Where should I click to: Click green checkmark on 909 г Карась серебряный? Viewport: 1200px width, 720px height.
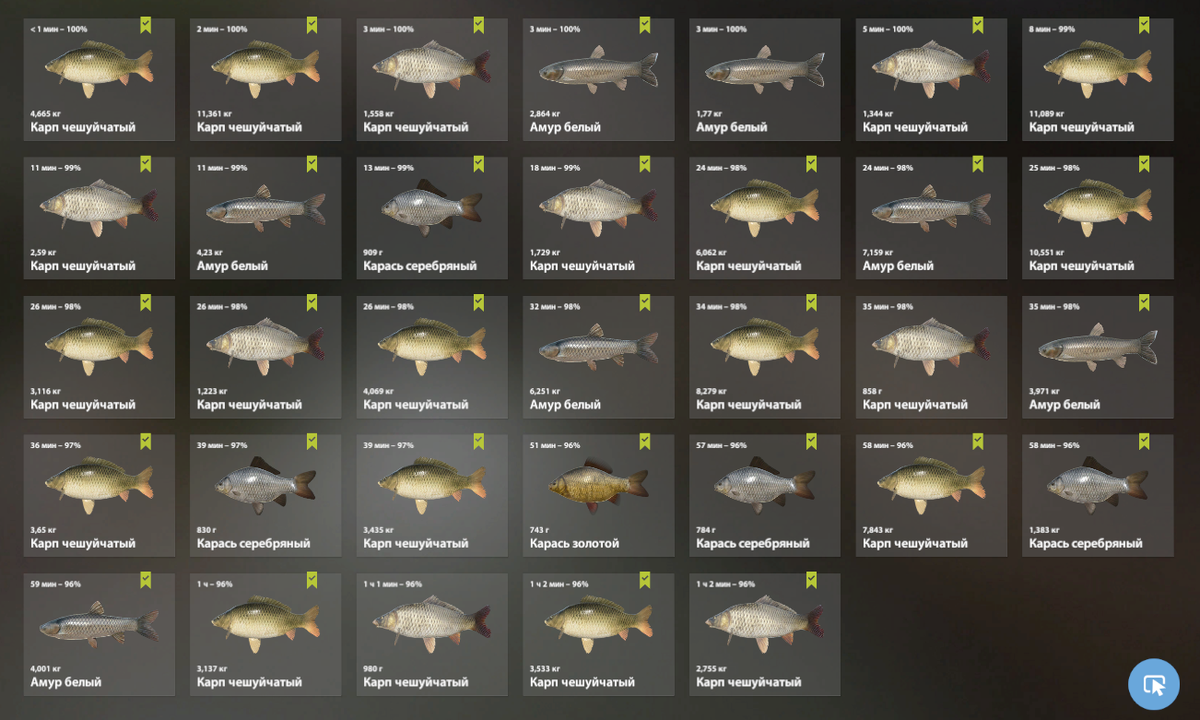[479, 164]
